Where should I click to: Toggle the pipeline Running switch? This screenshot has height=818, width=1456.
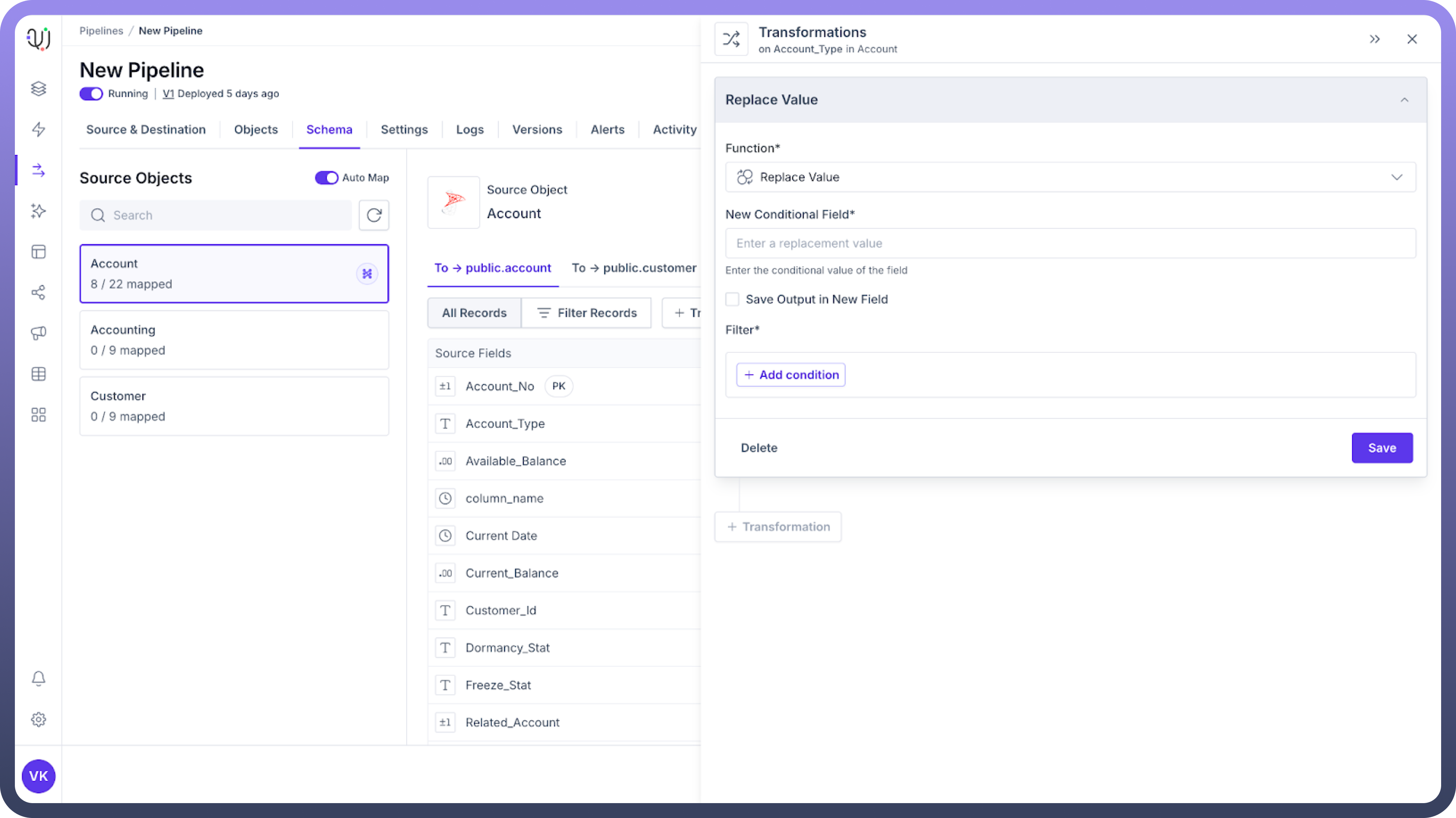tap(91, 94)
